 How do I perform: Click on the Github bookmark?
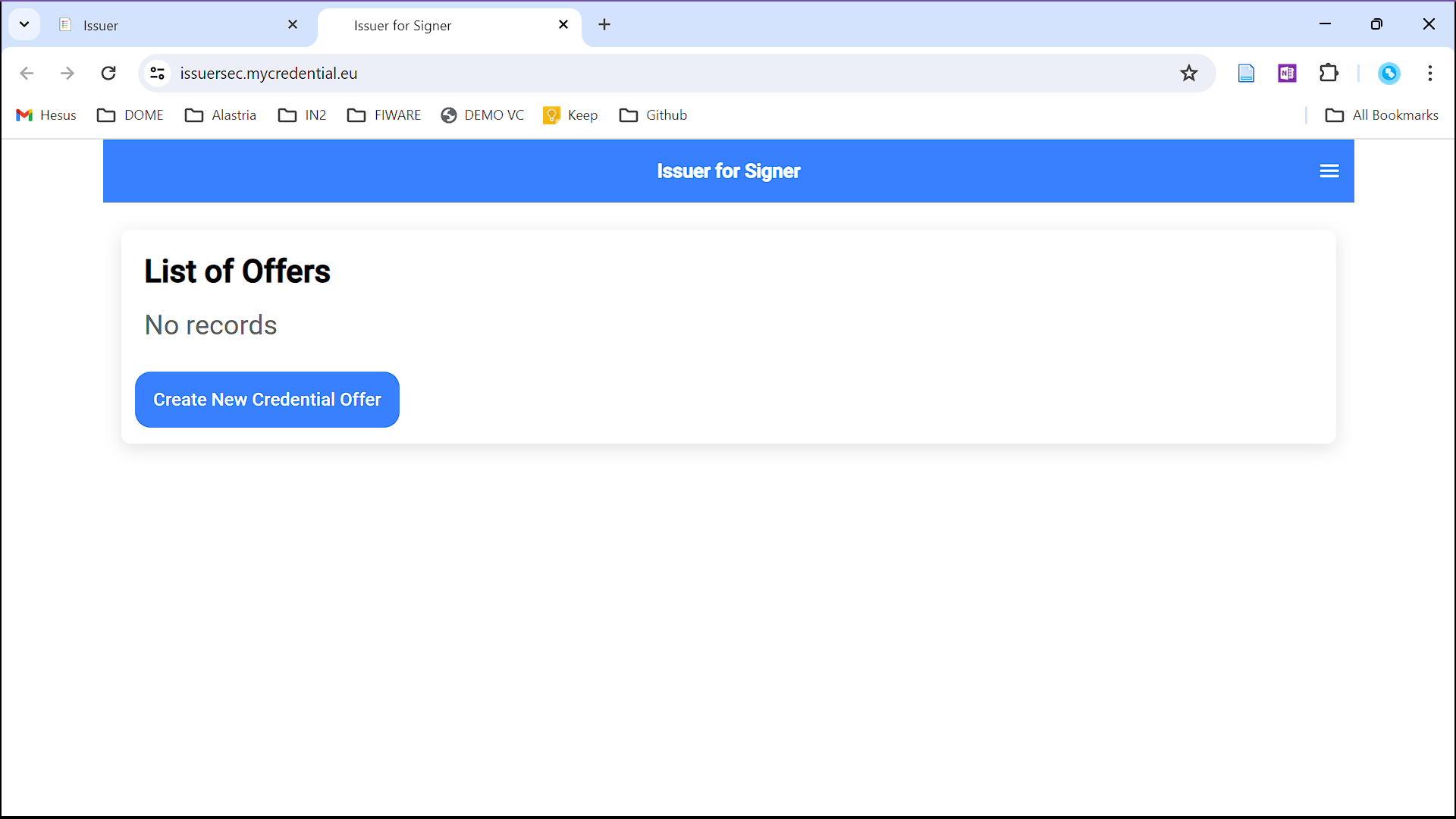click(666, 114)
